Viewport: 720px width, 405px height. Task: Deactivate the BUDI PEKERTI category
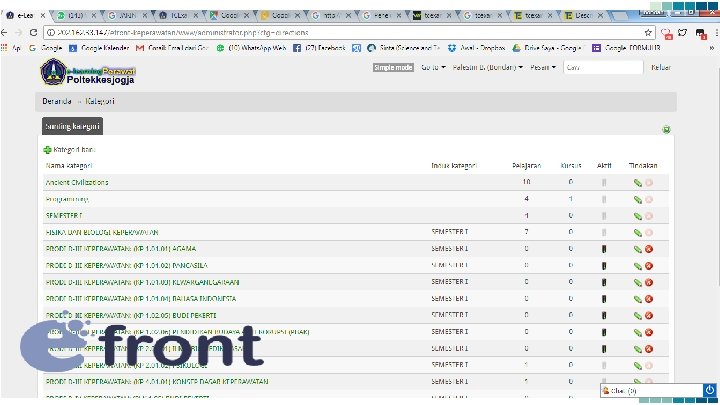pos(604,315)
